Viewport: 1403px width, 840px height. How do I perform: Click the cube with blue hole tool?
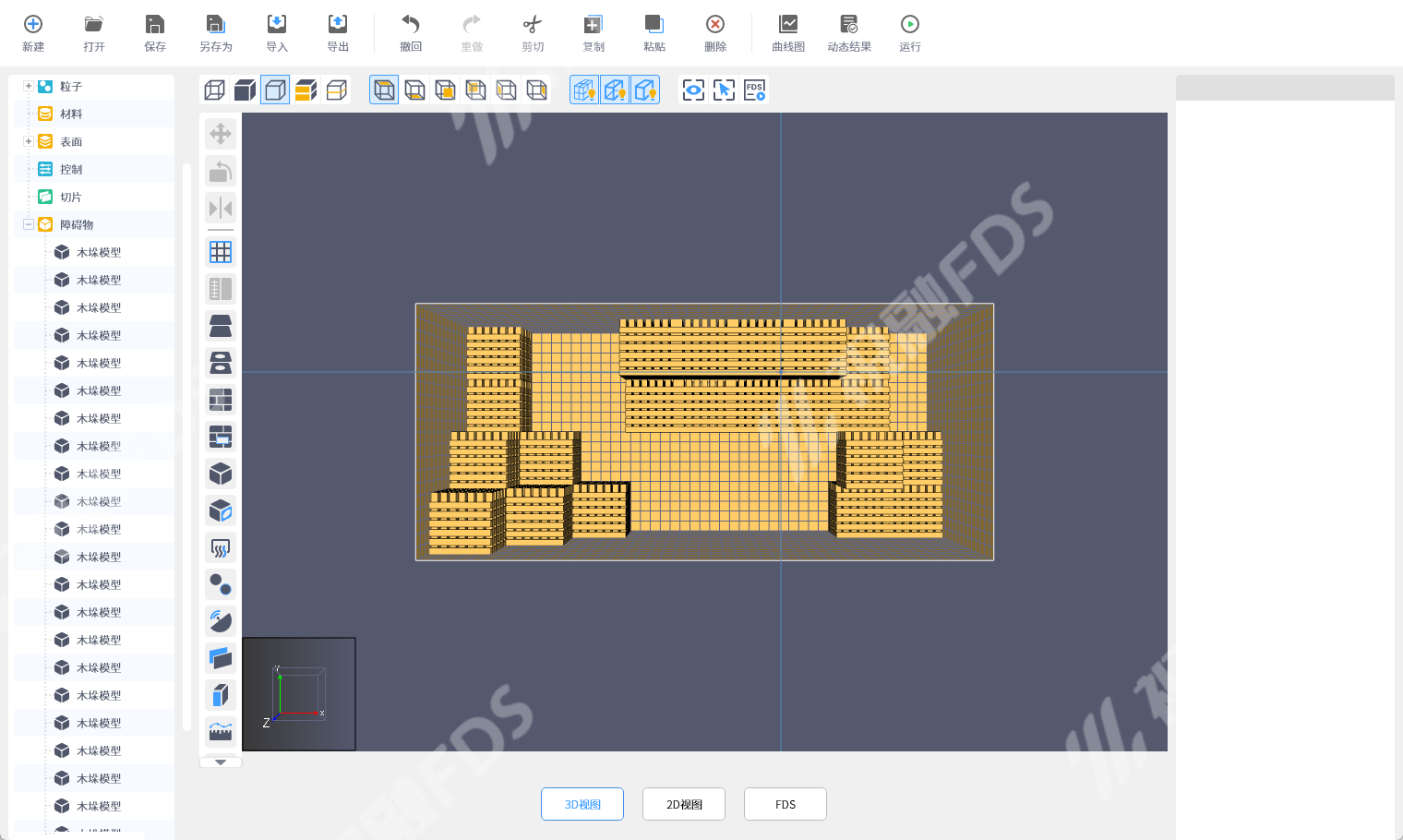click(221, 510)
